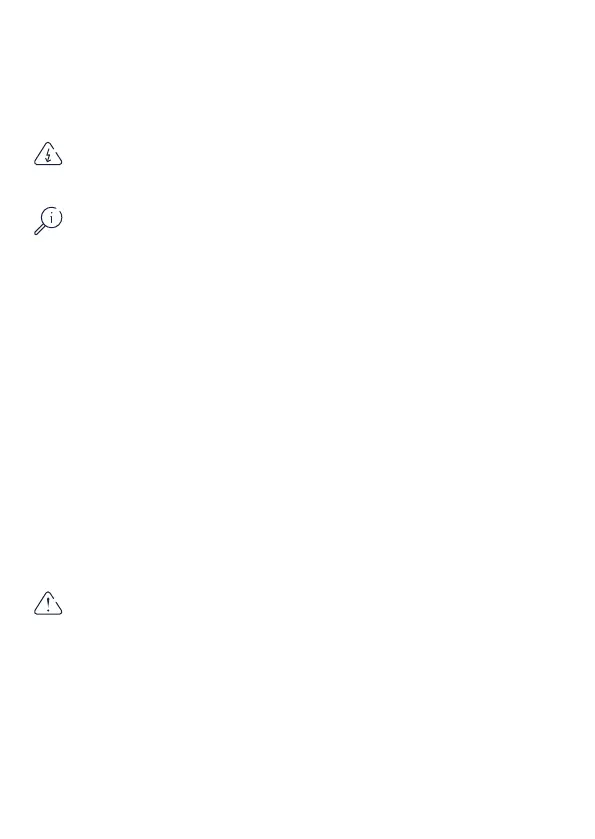
Task: Click the electrical hazard warning triangle icon
Action: (48, 154)
